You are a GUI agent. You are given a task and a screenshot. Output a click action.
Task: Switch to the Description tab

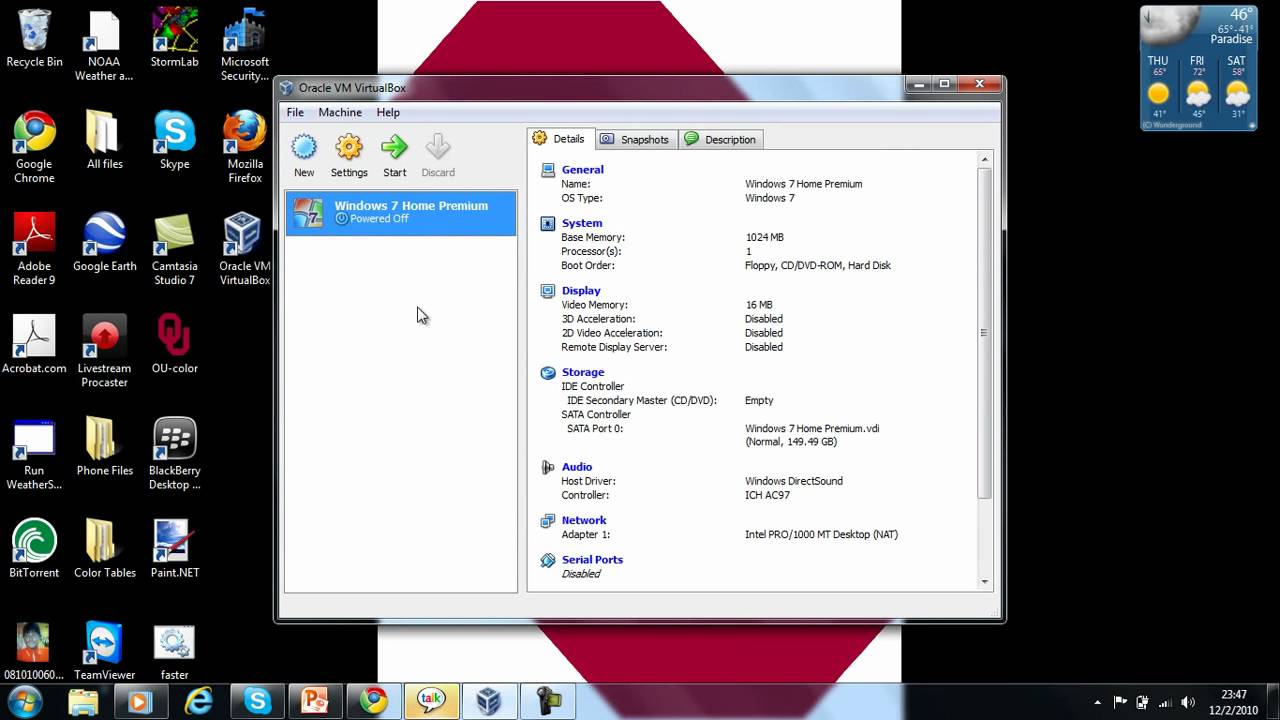[722, 139]
